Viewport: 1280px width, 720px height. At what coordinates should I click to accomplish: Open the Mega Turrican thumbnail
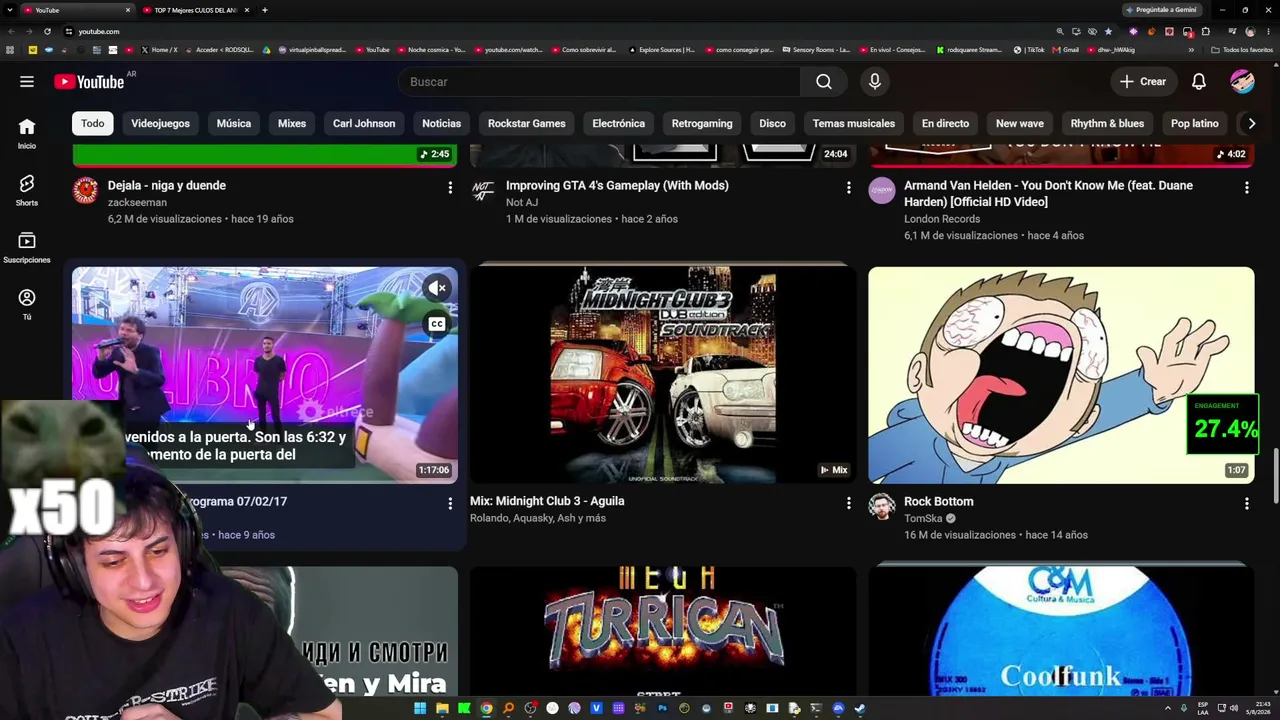[663, 631]
